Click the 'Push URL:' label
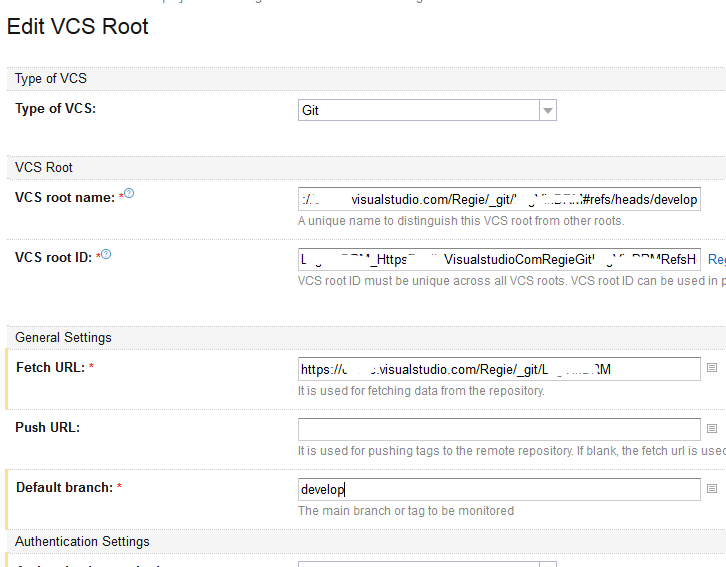726x567 pixels. point(48,428)
